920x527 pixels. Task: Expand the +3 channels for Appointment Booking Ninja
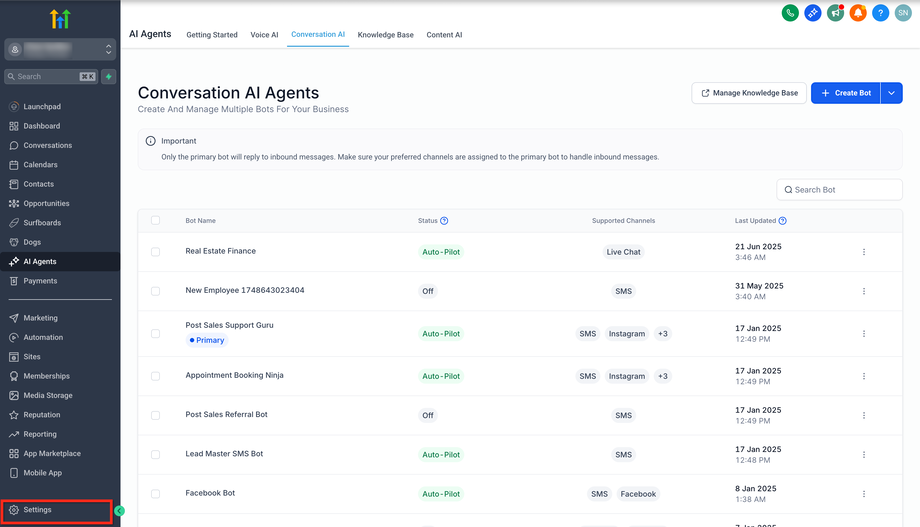[662, 376]
